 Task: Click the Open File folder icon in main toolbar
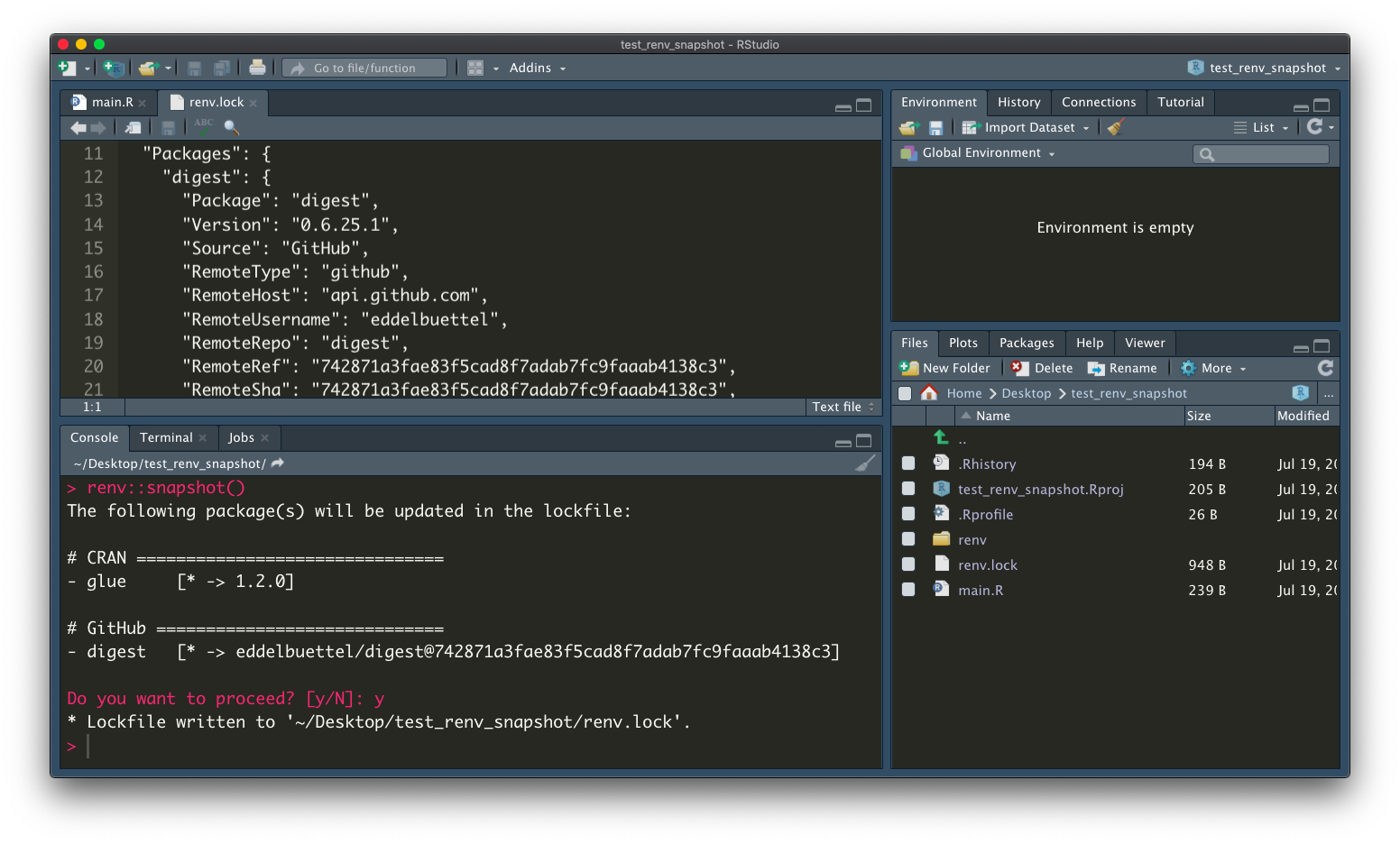(x=148, y=68)
